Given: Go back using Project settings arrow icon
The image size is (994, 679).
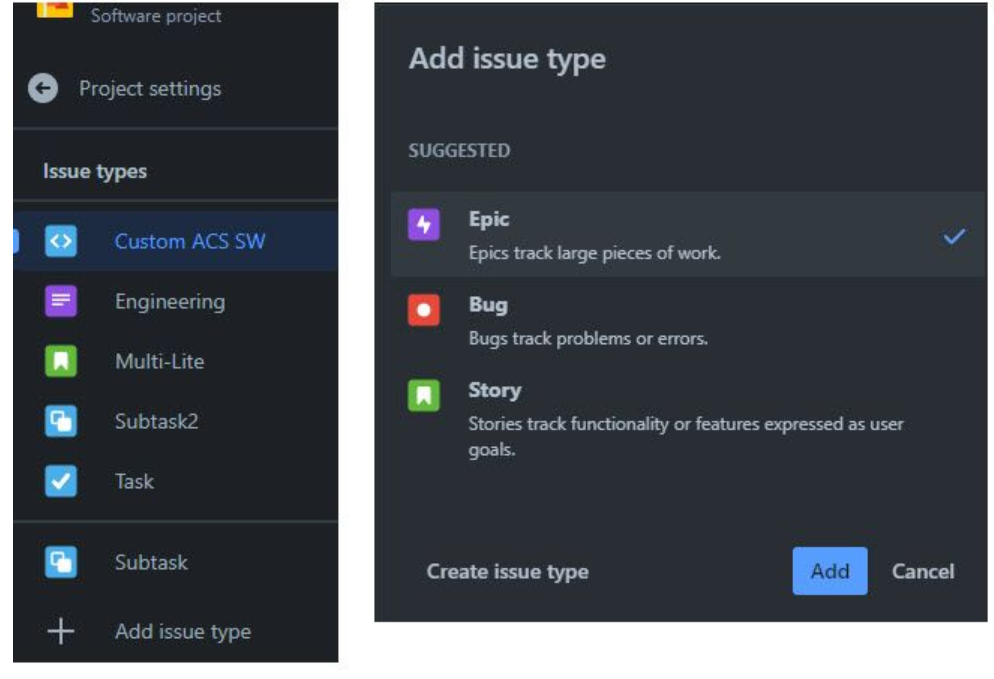Looking at the screenshot, I should pyautogui.click(x=43, y=88).
